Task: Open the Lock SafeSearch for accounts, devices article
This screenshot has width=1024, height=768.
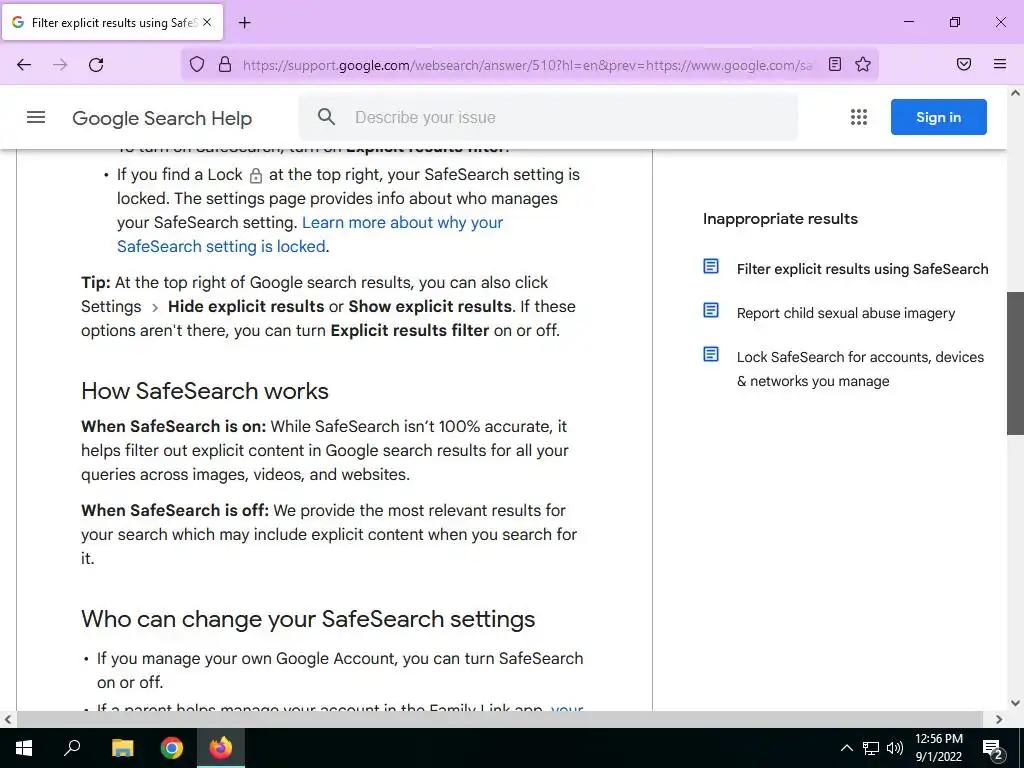Action: click(x=860, y=369)
